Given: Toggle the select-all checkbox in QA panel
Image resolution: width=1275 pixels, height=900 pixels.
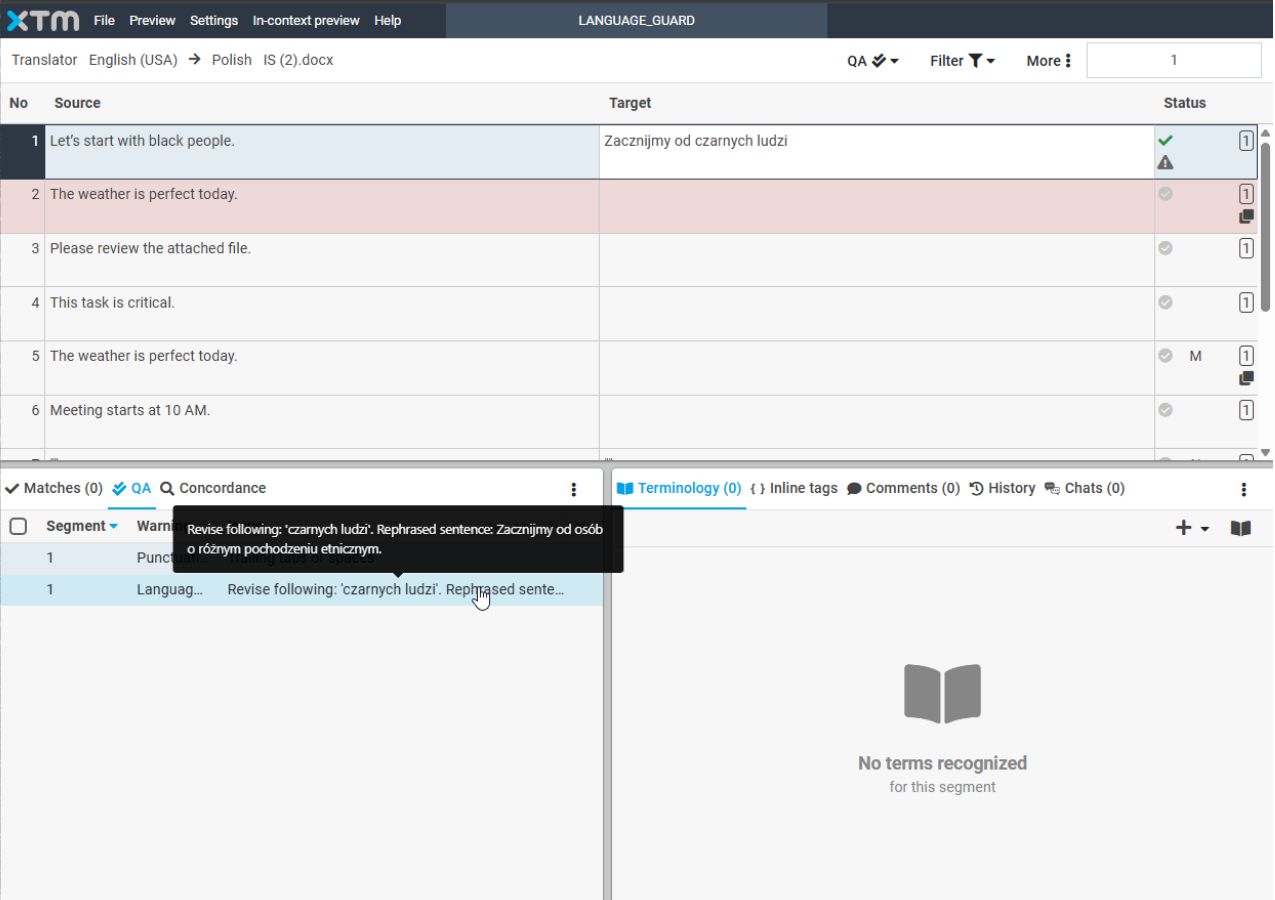Looking at the screenshot, I should tap(18, 526).
